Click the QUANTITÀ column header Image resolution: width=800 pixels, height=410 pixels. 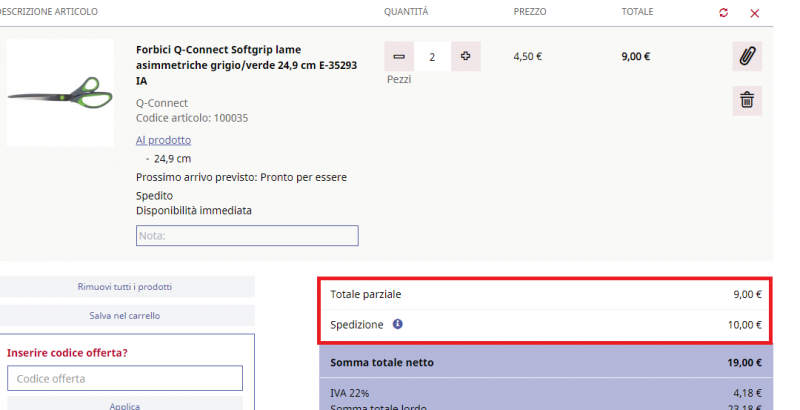tap(406, 11)
